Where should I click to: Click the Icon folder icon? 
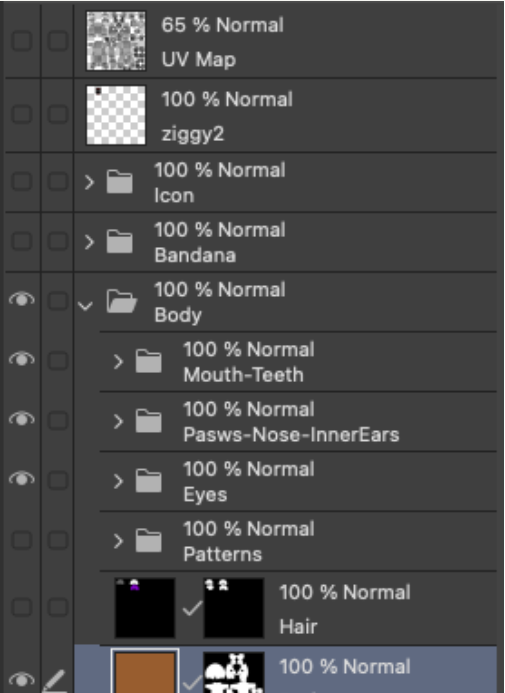[x=119, y=182]
